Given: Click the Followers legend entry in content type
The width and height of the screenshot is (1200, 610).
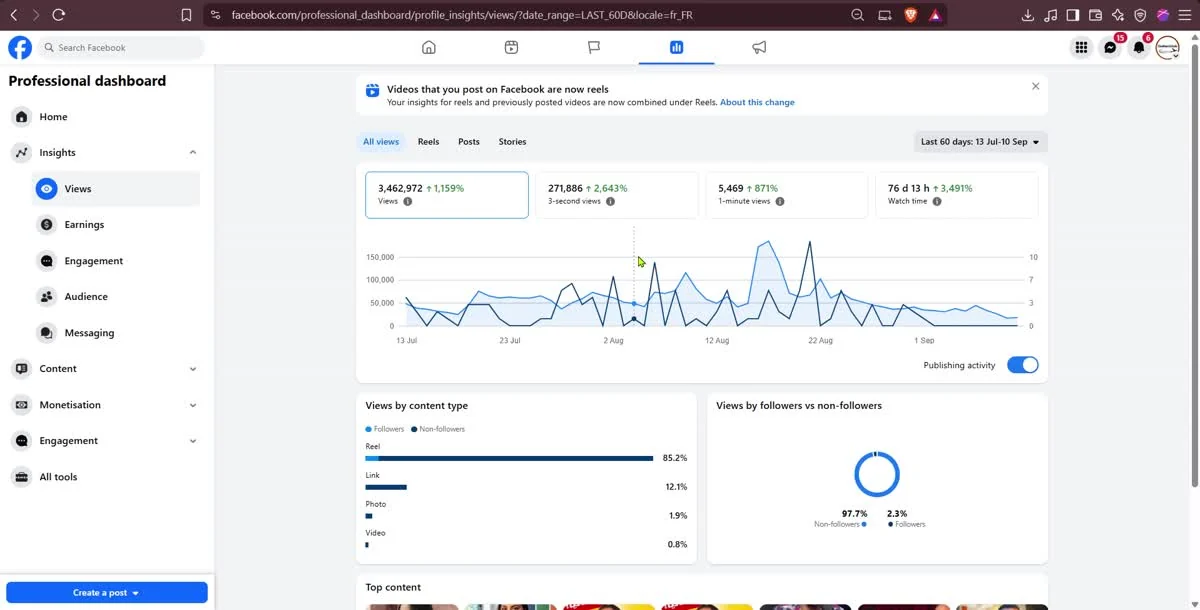Looking at the screenshot, I should tap(385, 429).
